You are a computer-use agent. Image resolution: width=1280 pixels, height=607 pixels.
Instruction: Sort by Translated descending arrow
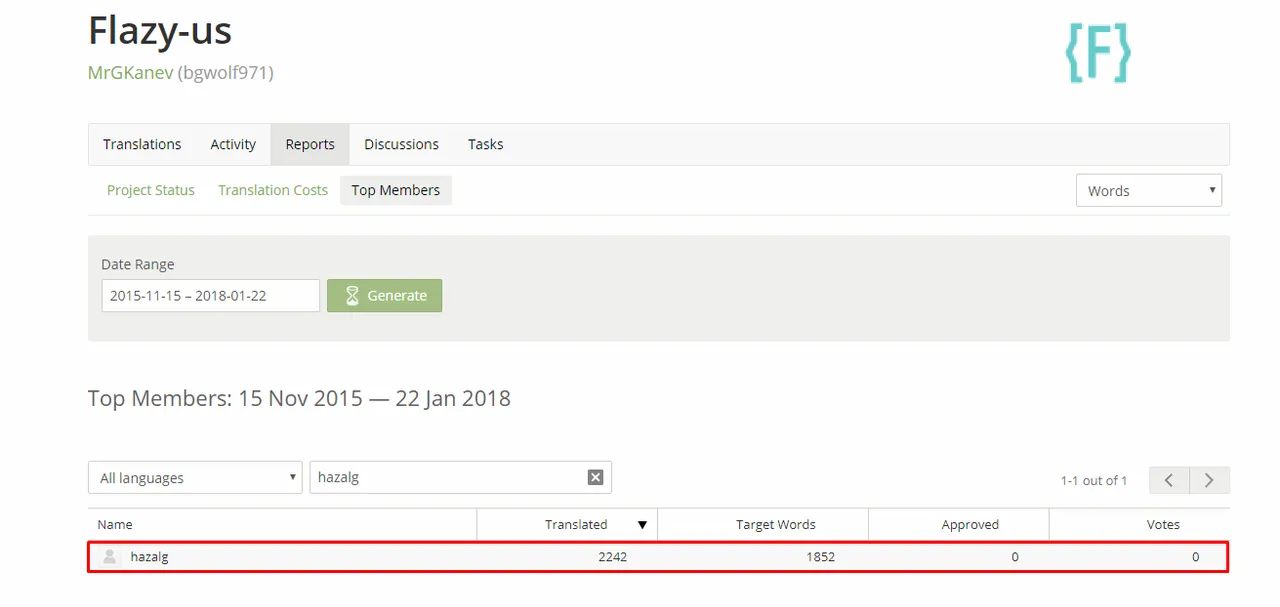(642, 524)
